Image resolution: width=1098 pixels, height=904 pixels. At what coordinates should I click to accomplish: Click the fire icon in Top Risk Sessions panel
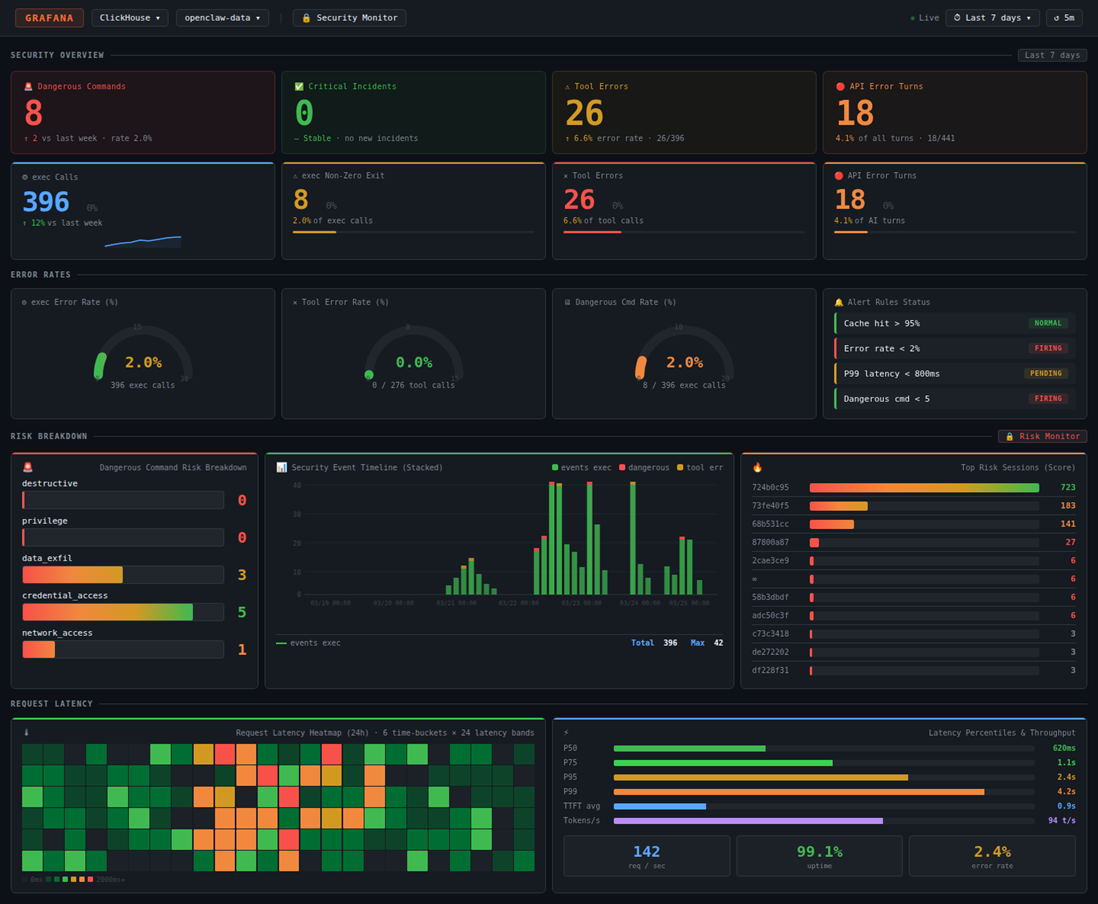[x=757, y=467]
